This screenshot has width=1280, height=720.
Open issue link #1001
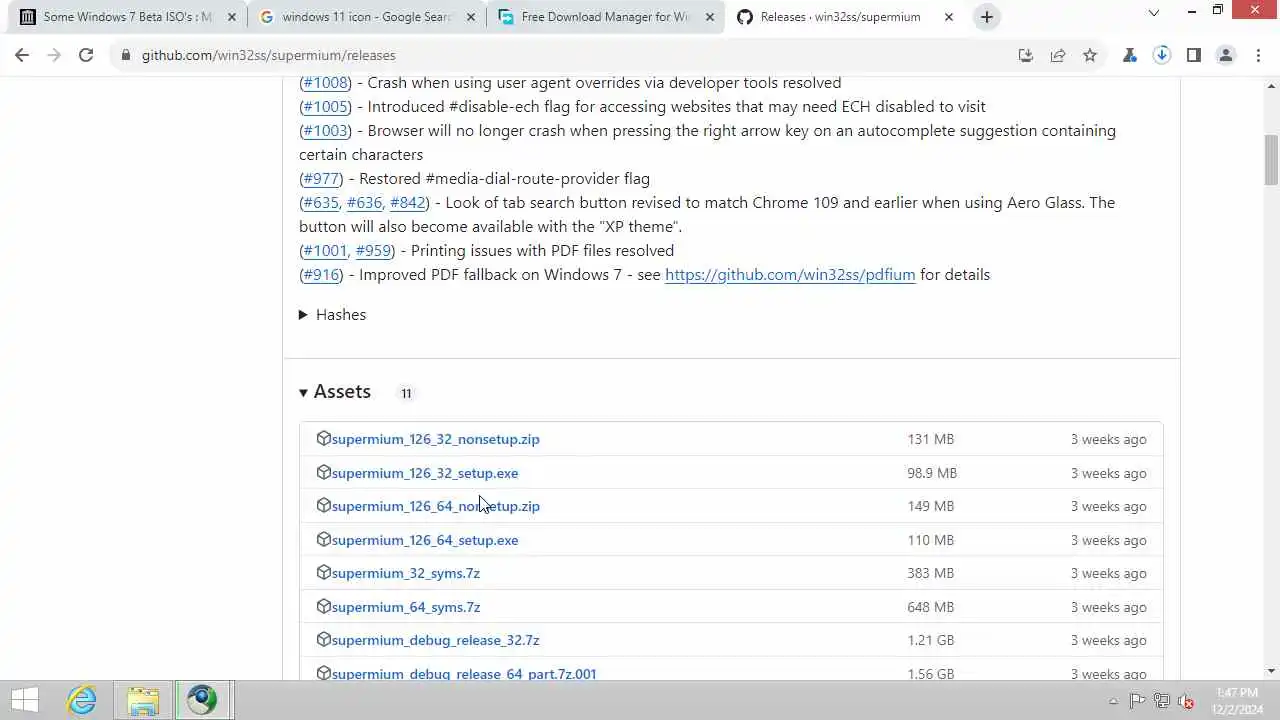[x=325, y=251]
